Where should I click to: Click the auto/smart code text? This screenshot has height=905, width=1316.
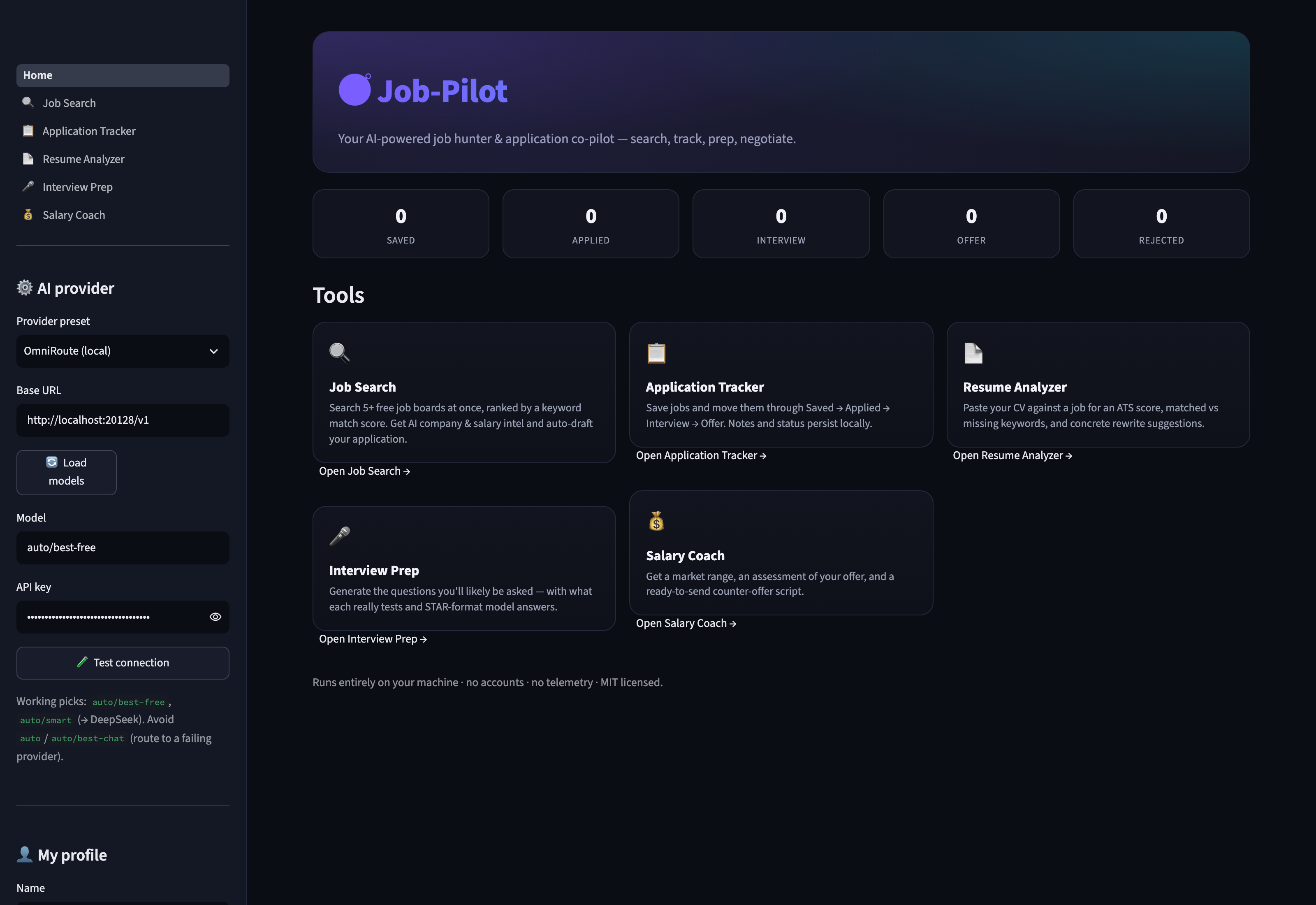pyautogui.click(x=46, y=720)
